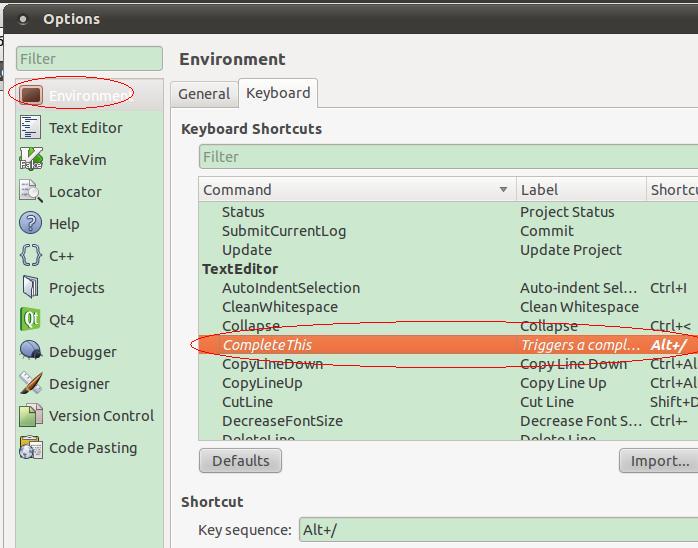
Task: Click the Copy Line Up label cell
Action: pyautogui.click(x=563, y=383)
